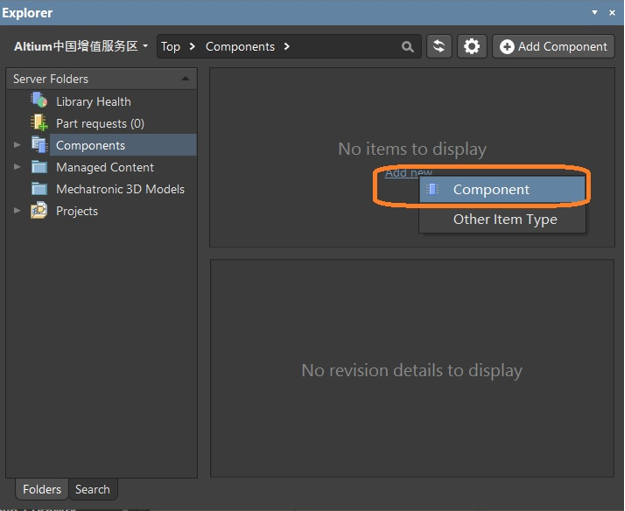
Task: Open the Explorer panel options arrow
Action: pyautogui.click(x=594, y=12)
